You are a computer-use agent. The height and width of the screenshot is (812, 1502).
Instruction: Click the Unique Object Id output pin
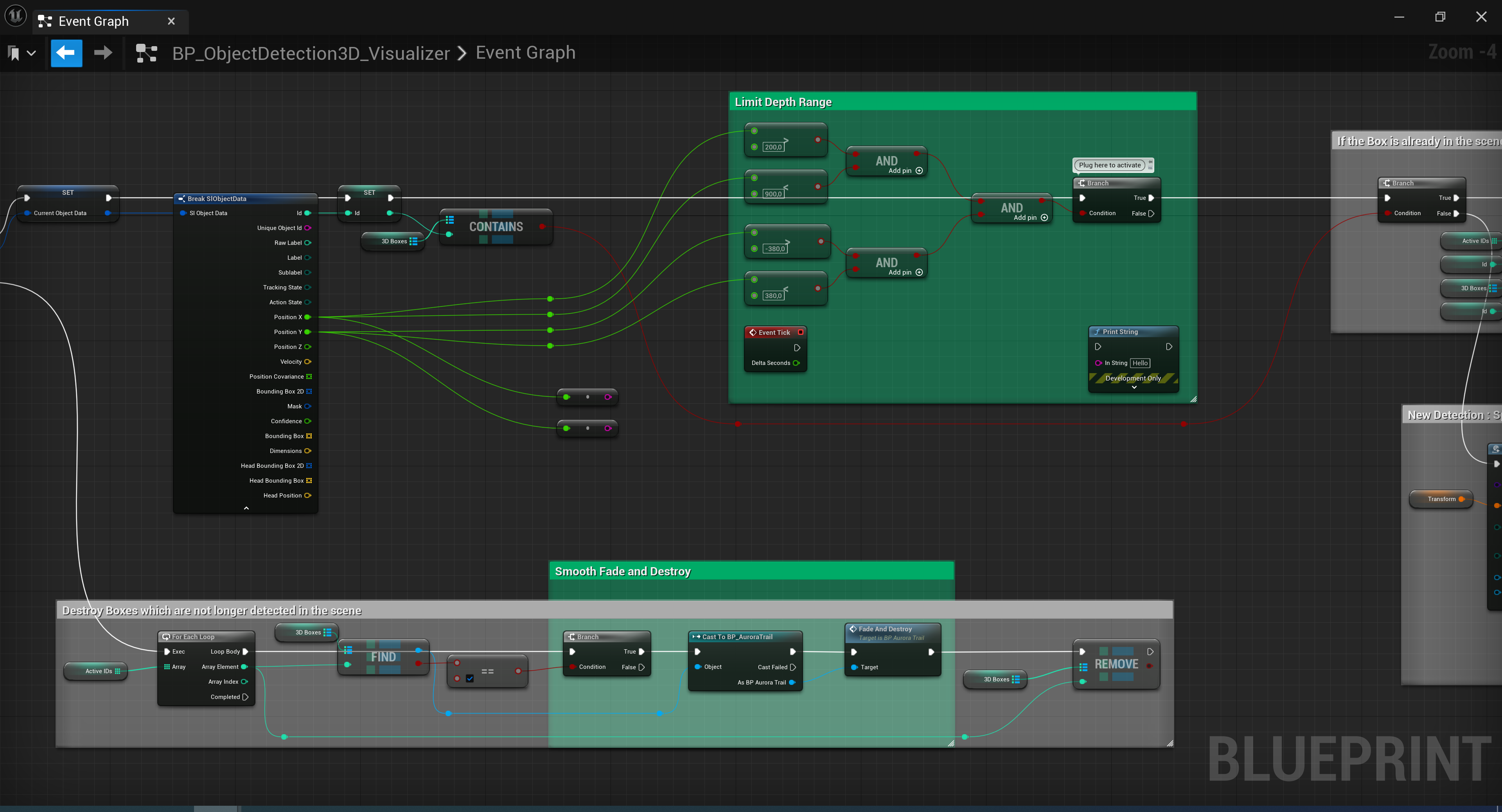pos(307,228)
